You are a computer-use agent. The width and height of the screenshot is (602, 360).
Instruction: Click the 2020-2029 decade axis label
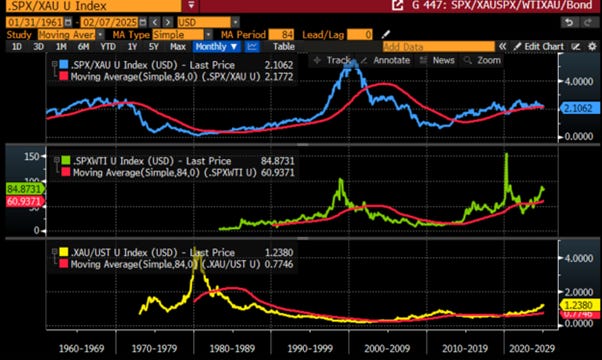pos(532,348)
